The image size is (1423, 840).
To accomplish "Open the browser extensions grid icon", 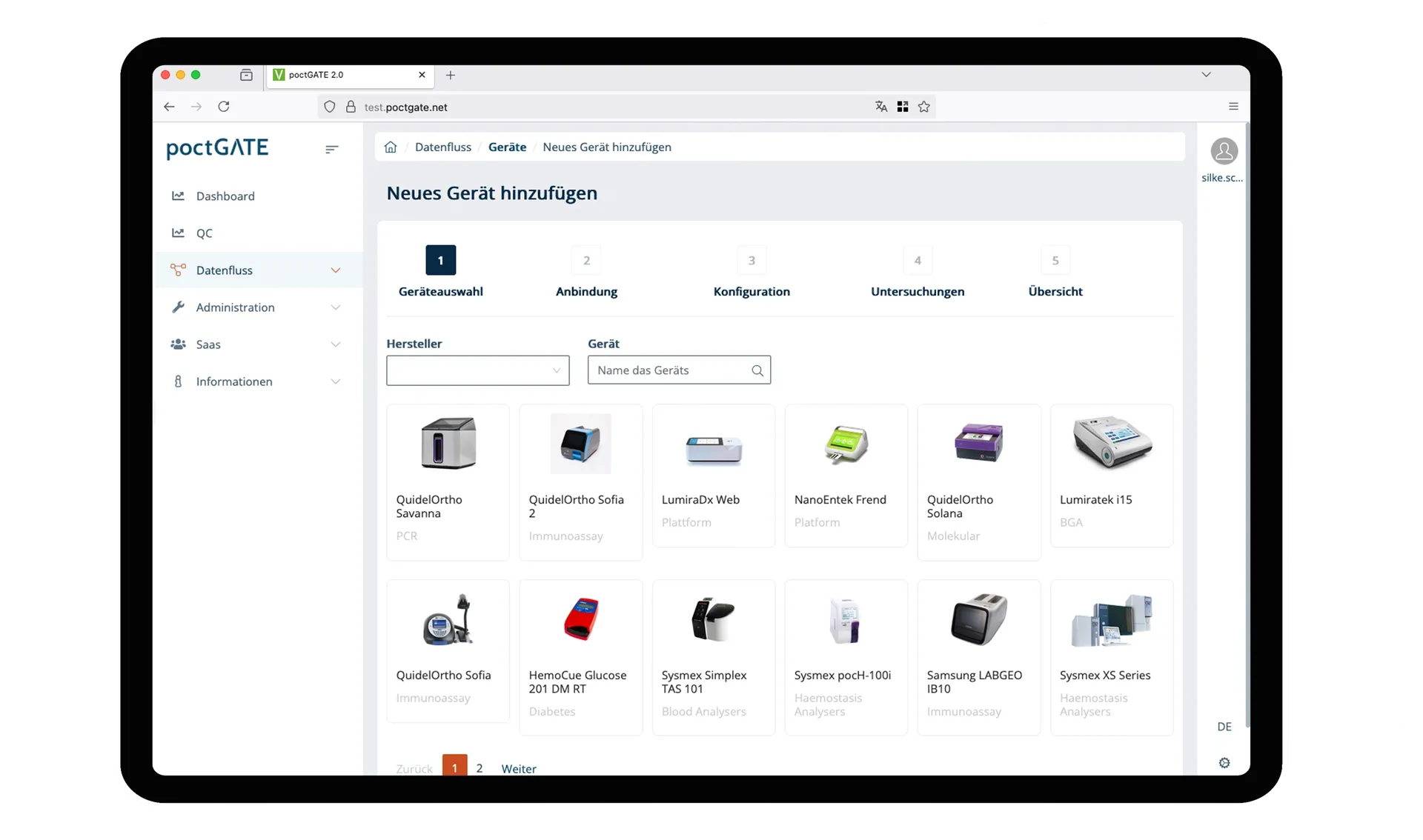I will click(x=902, y=107).
